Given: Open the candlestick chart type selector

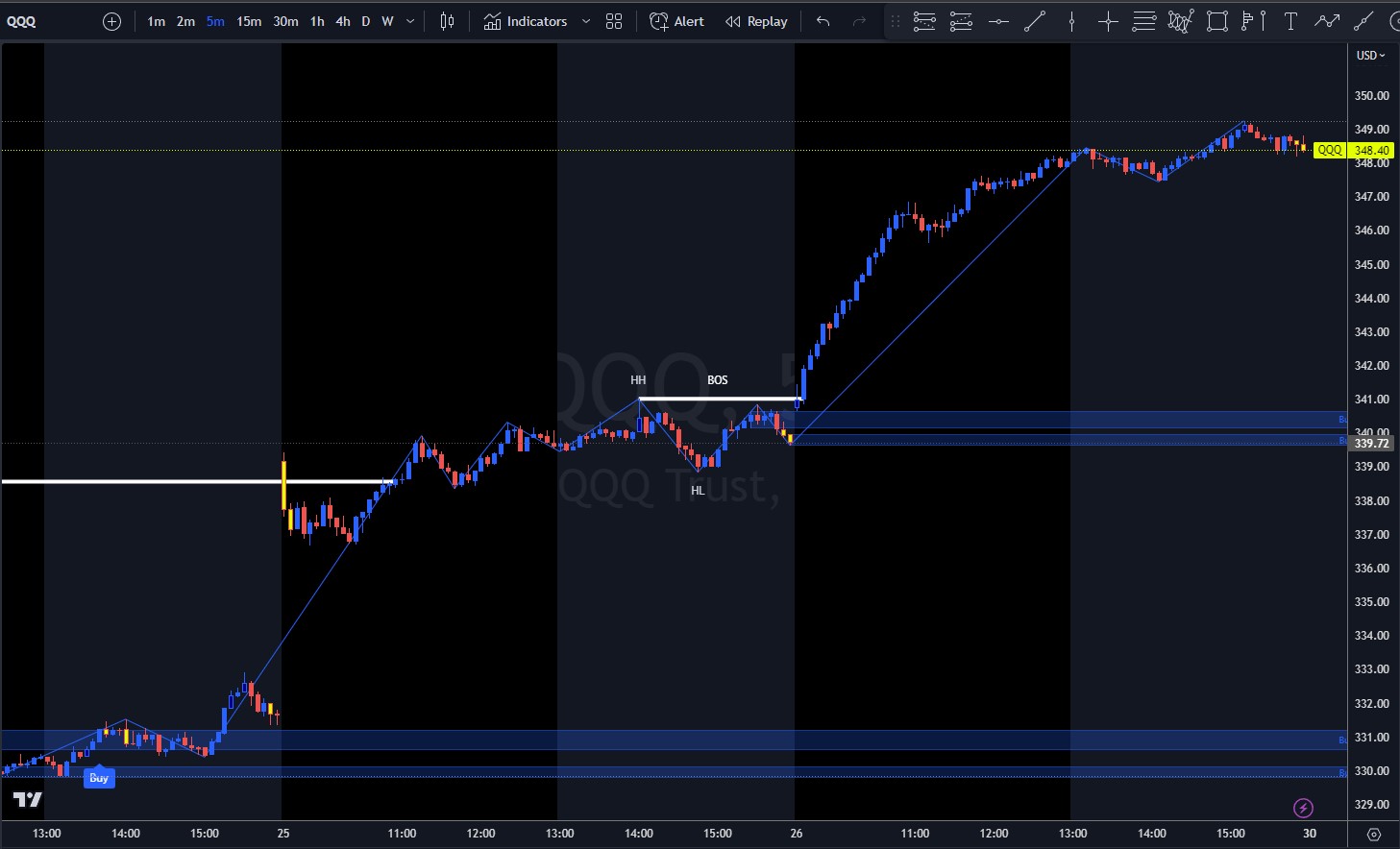Looking at the screenshot, I should click(447, 21).
